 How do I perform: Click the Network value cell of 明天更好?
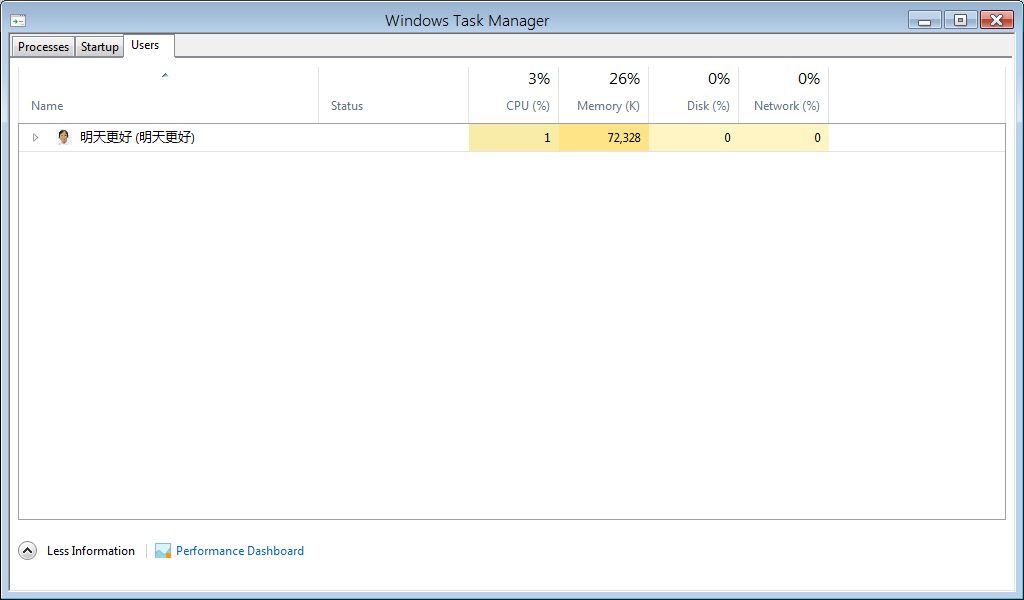pyautogui.click(x=784, y=138)
